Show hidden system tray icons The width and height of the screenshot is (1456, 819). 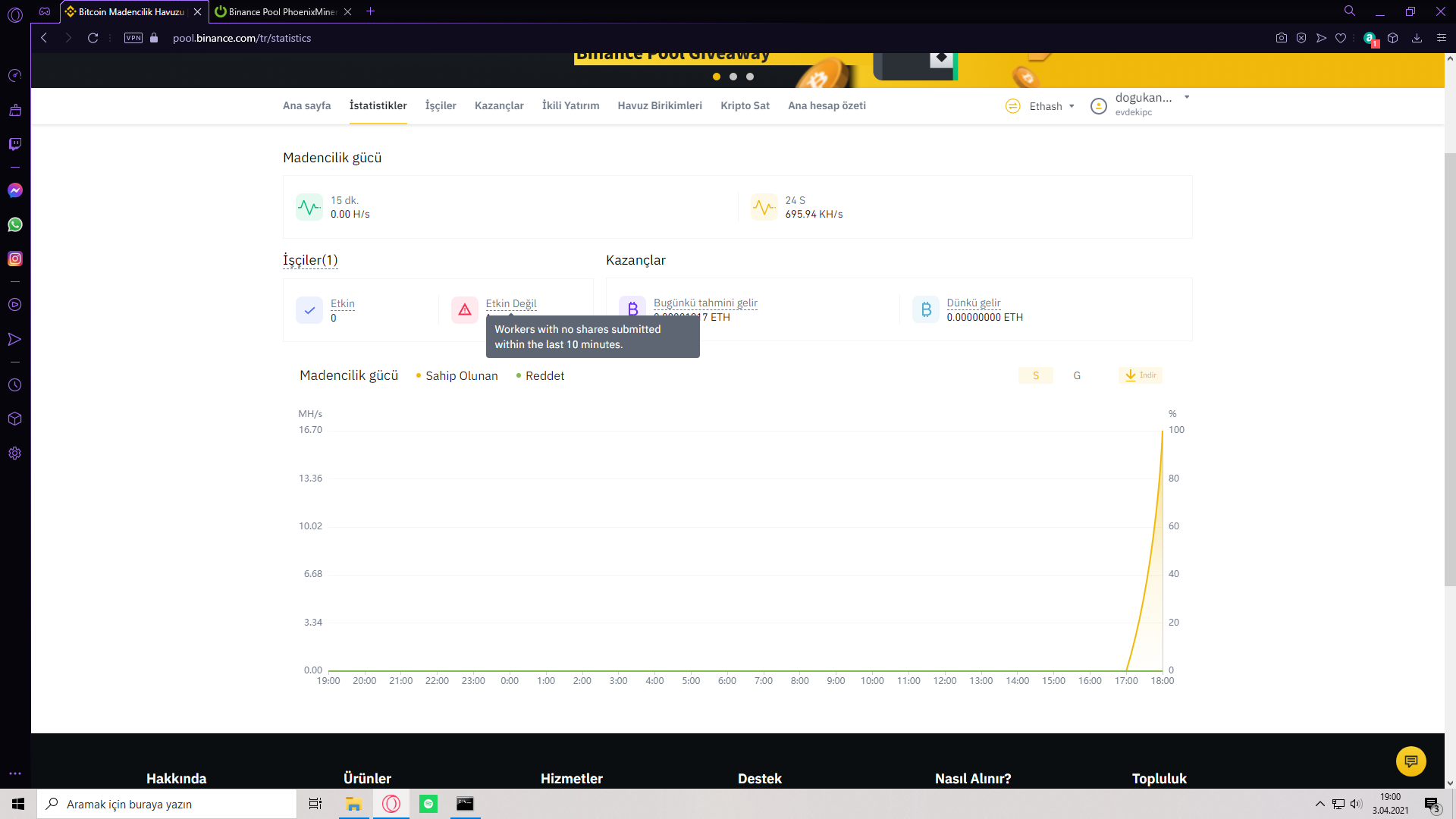pos(1319,804)
